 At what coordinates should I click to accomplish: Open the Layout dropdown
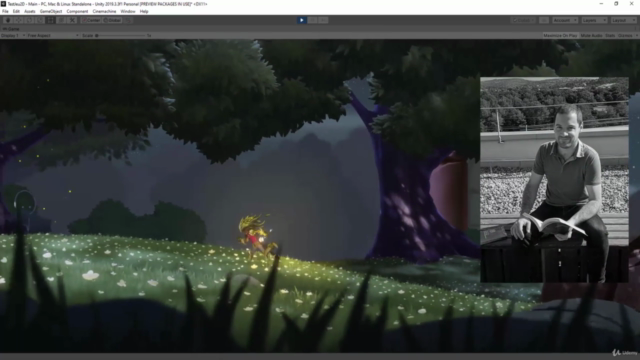(x=623, y=20)
